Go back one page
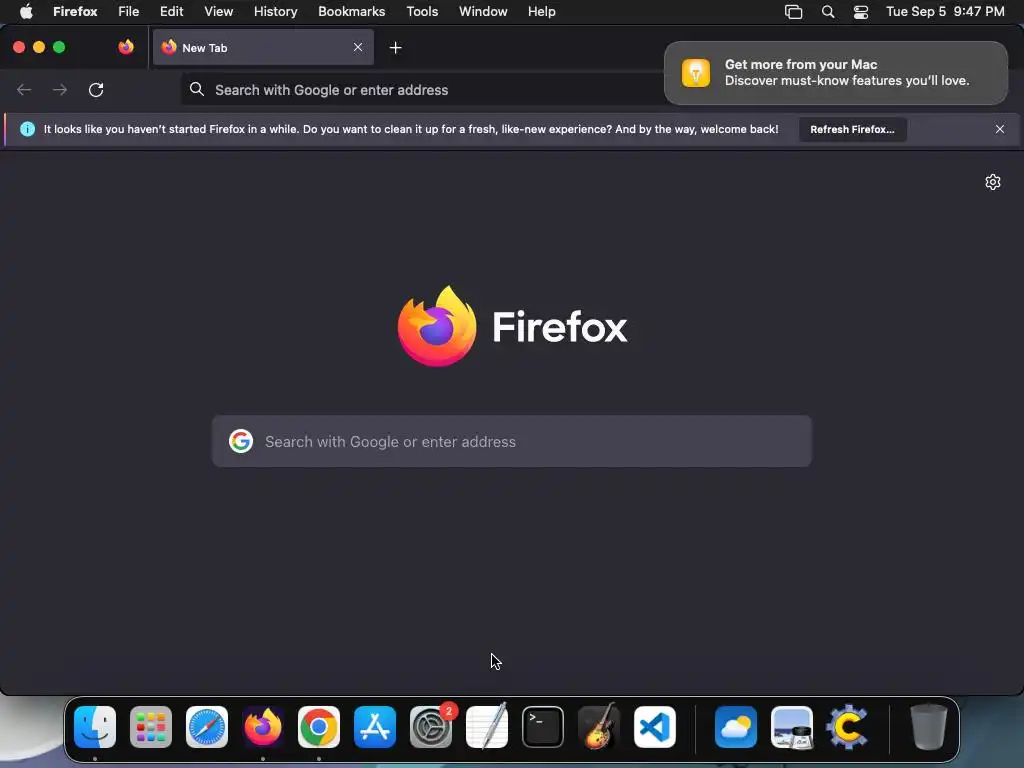 click(x=24, y=89)
